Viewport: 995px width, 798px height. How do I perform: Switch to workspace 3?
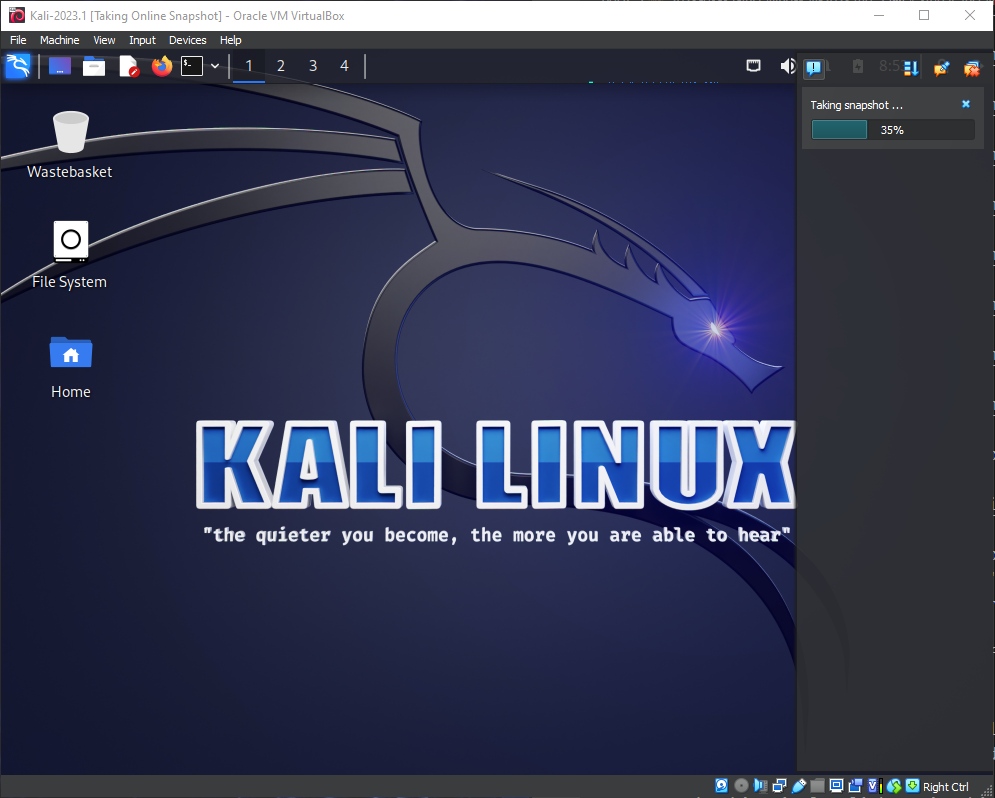[313, 66]
